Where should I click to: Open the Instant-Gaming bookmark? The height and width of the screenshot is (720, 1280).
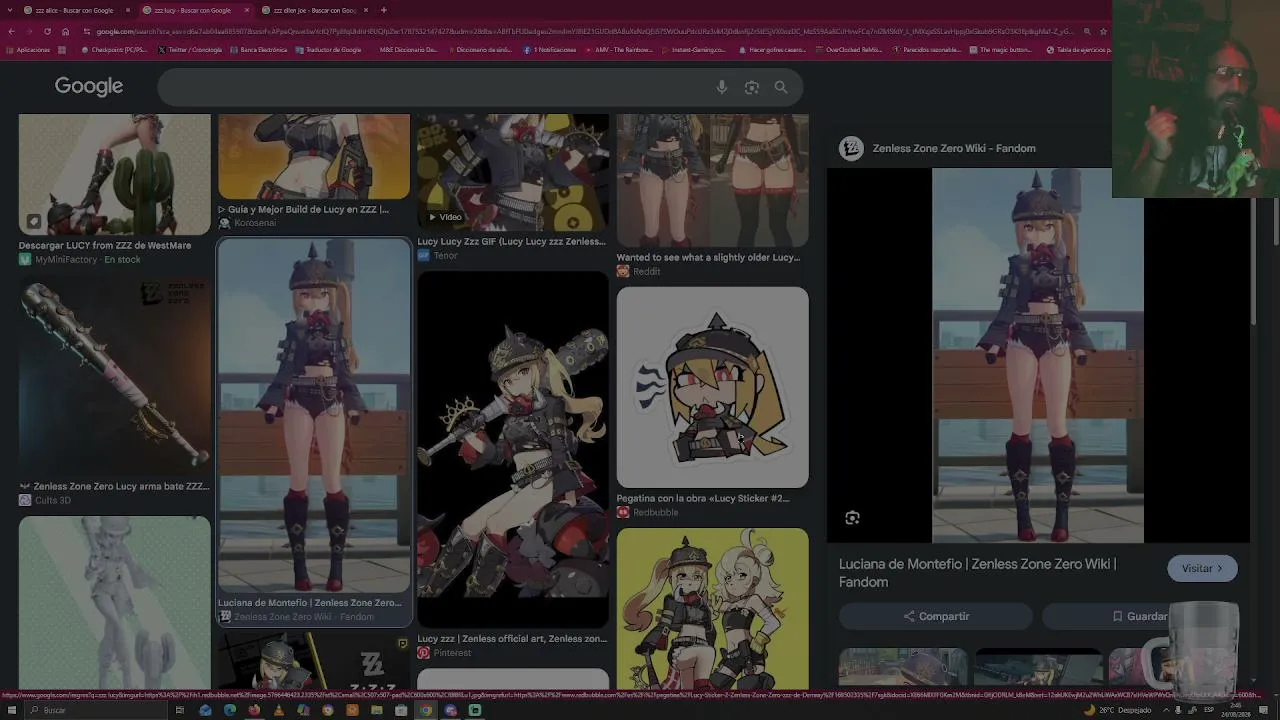point(692,49)
